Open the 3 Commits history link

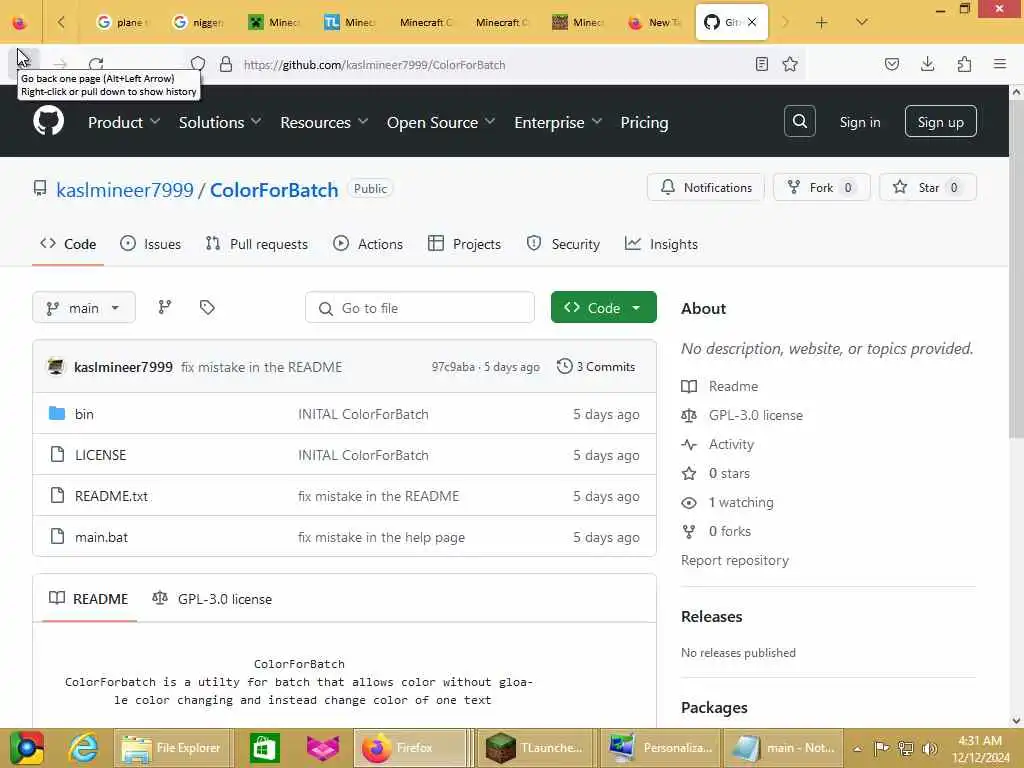(596, 366)
